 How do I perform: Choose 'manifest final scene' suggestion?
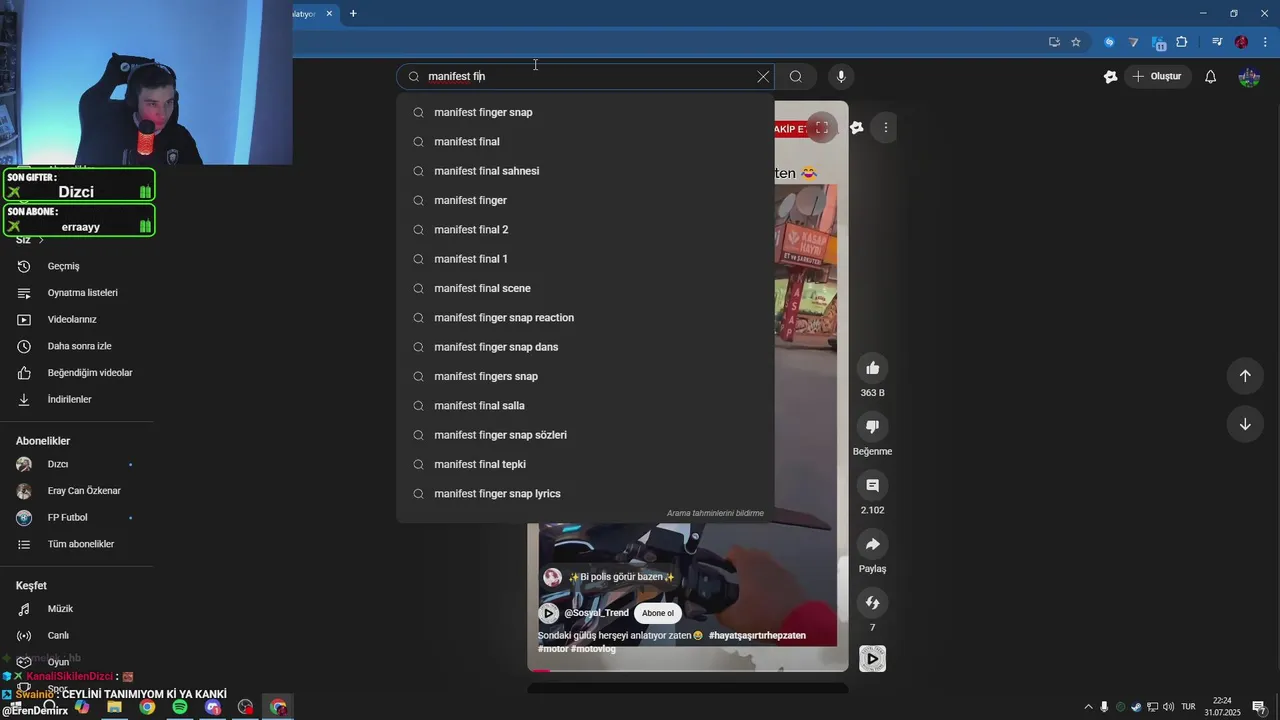[585, 288]
